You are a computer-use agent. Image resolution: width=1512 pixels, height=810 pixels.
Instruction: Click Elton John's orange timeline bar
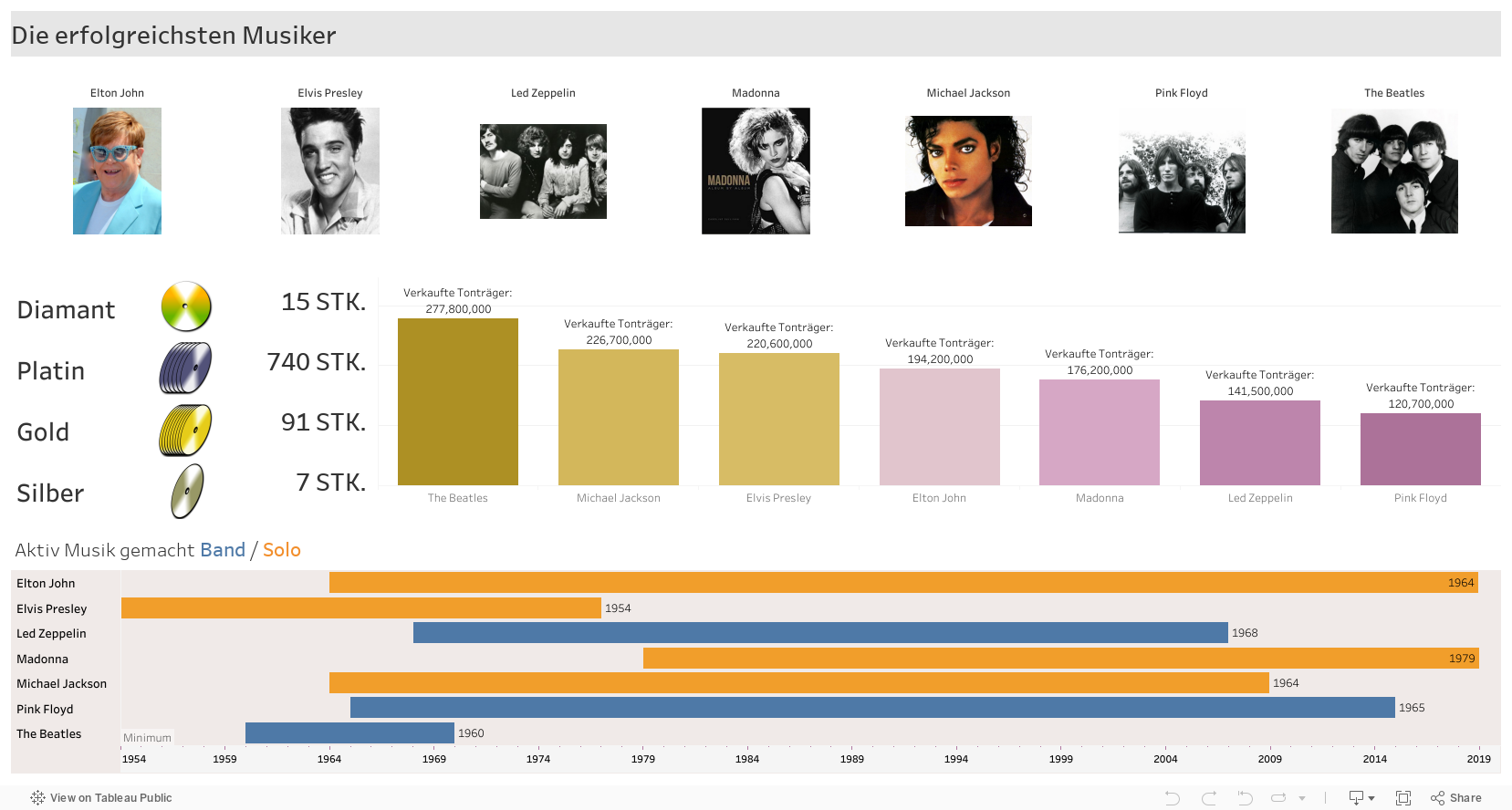[903, 583]
